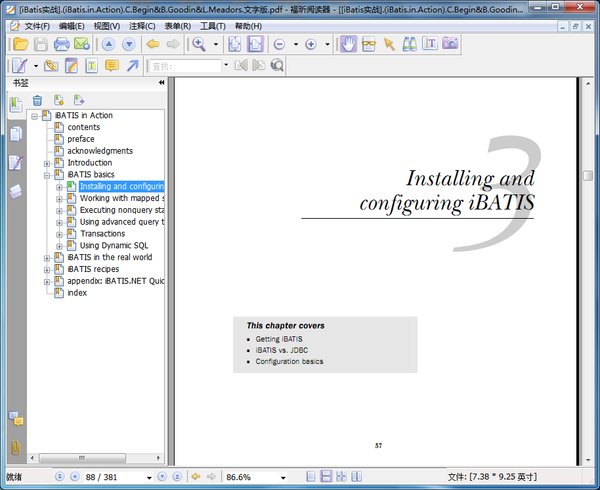The height and width of the screenshot is (490, 600).
Task: Select the magnifier zoom-in tool
Action: pyautogui.click(x=199, y=44)
